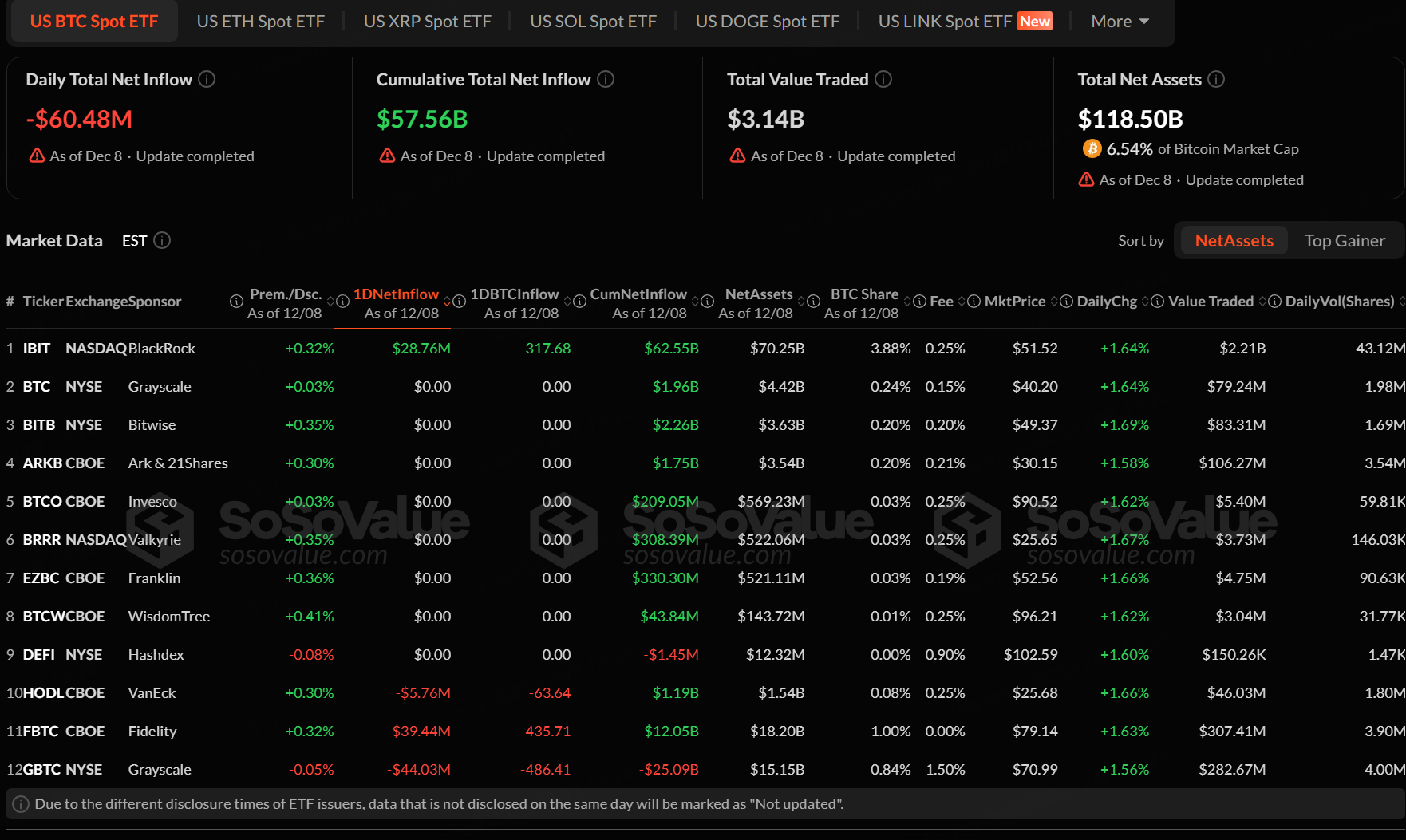Click info icon beside Total Value Traded
Screen dimensions: 1406x840
[883, 79]
